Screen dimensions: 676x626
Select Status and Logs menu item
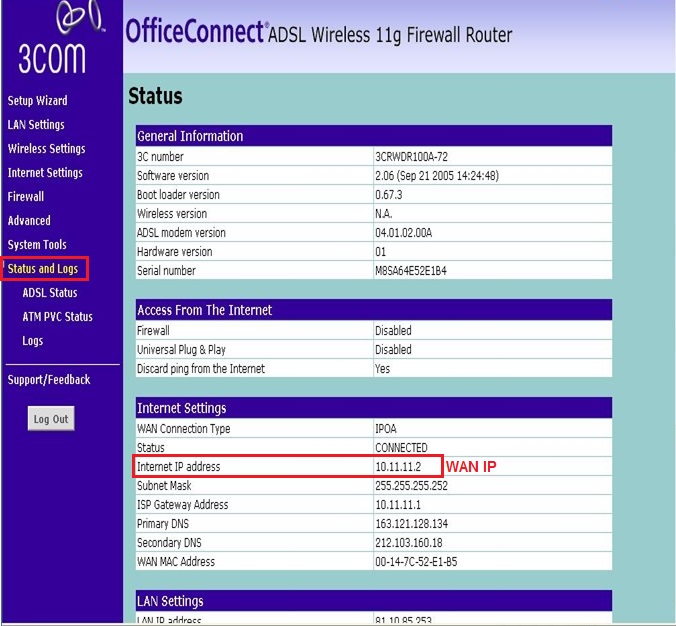pos(43,269)
